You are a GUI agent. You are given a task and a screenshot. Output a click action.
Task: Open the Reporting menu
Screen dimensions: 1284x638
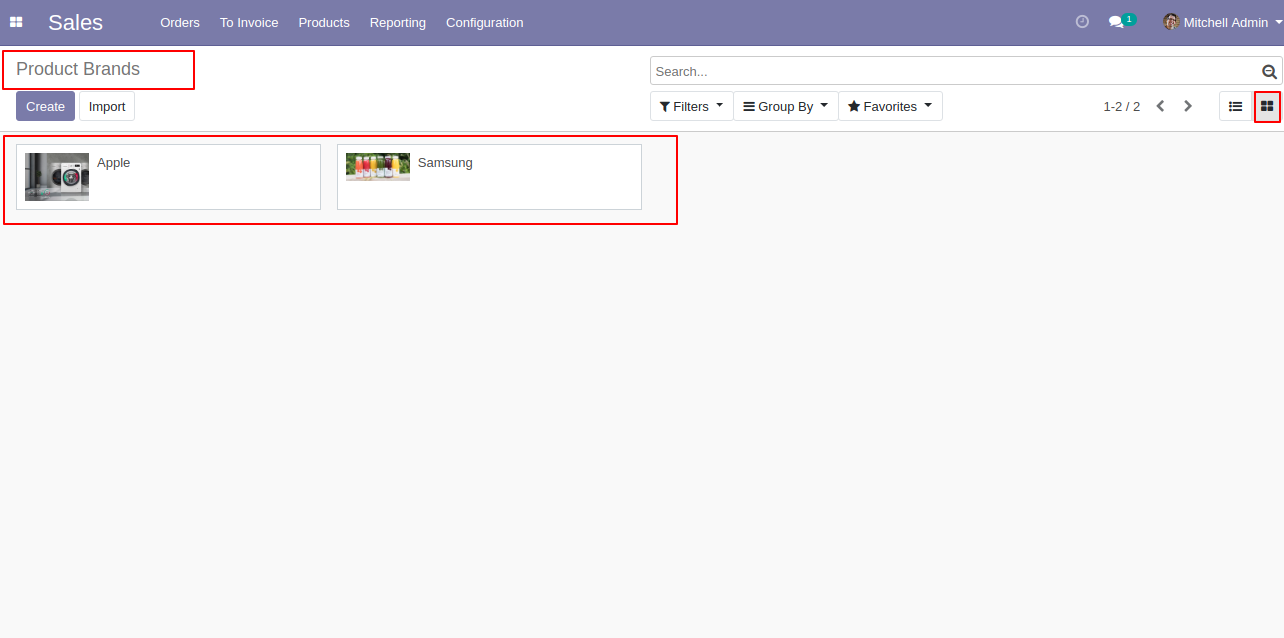(x=397, y=22)
